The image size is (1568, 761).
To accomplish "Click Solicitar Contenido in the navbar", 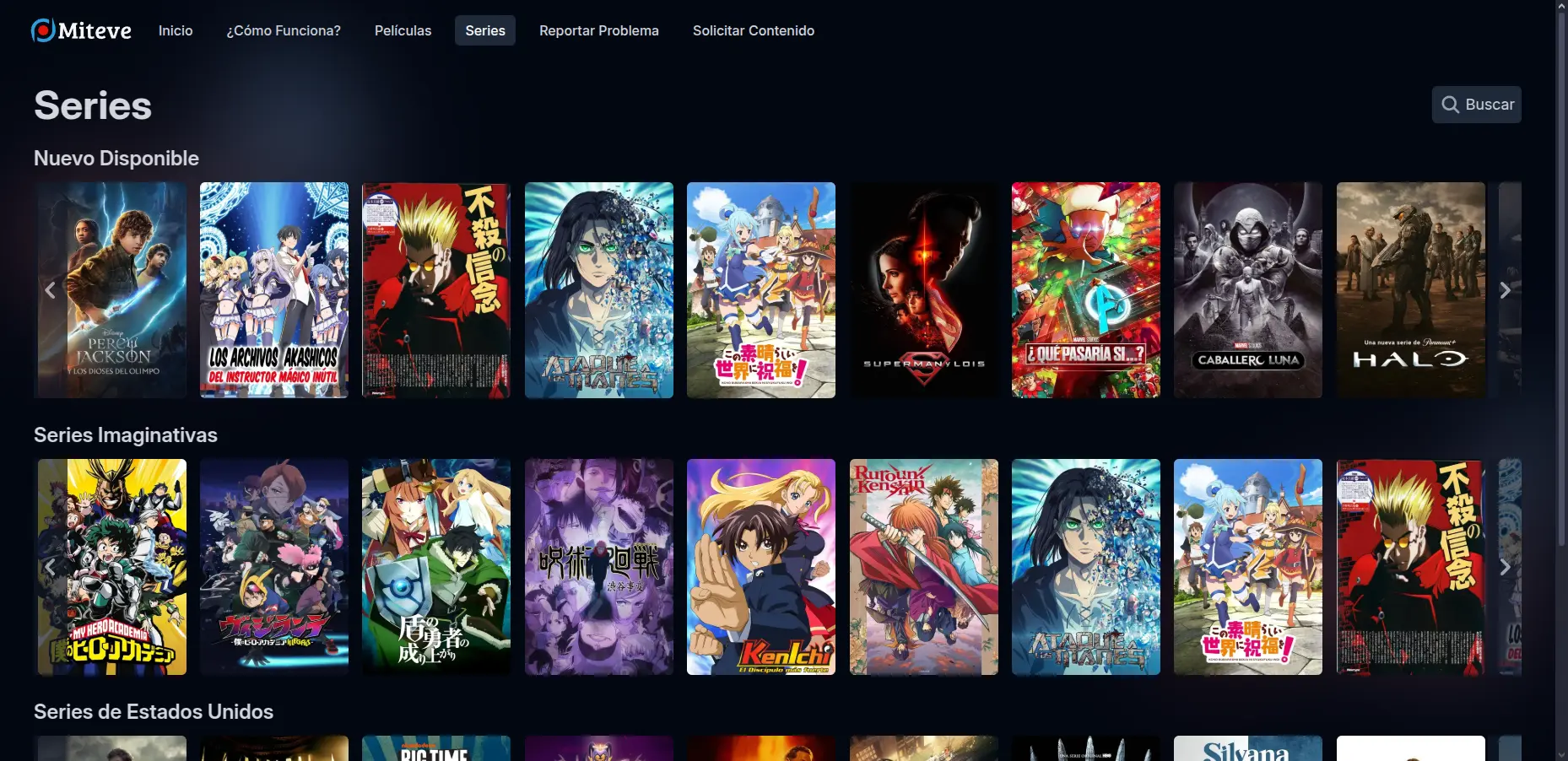I will pyautogui.click(x=753, y=30).
